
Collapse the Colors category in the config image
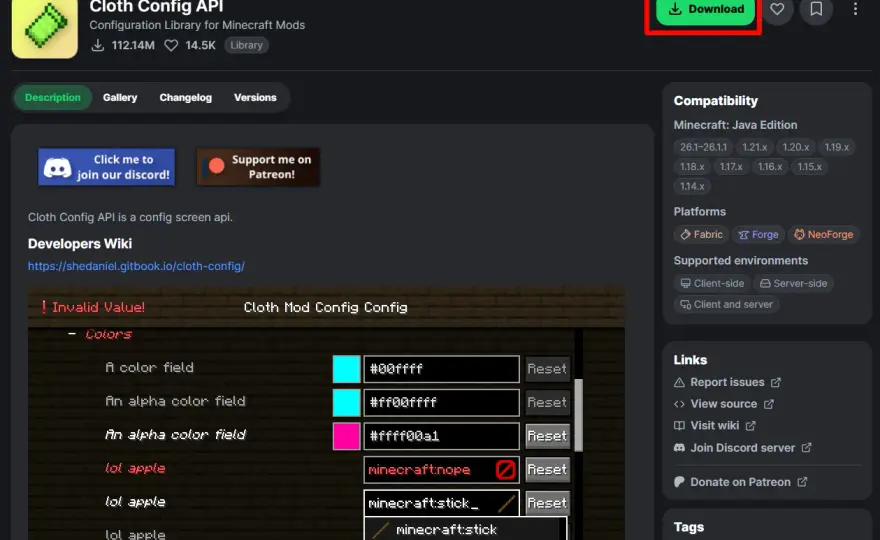(x=72, y=334)
